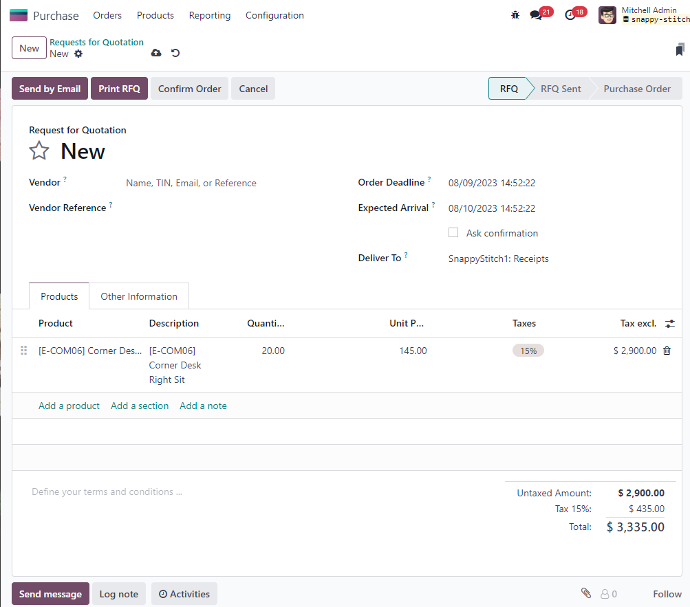
Task: Select the Purchase Order status stage
Action: 637,88
